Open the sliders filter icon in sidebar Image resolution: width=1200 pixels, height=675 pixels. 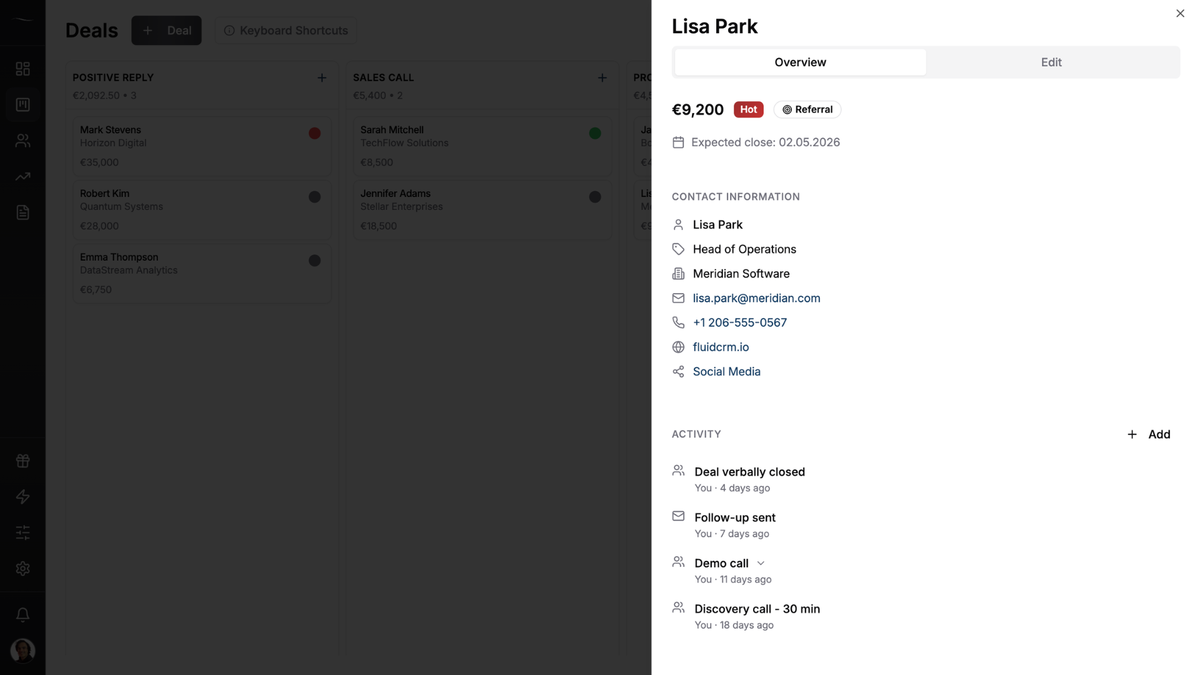[22, 533]
